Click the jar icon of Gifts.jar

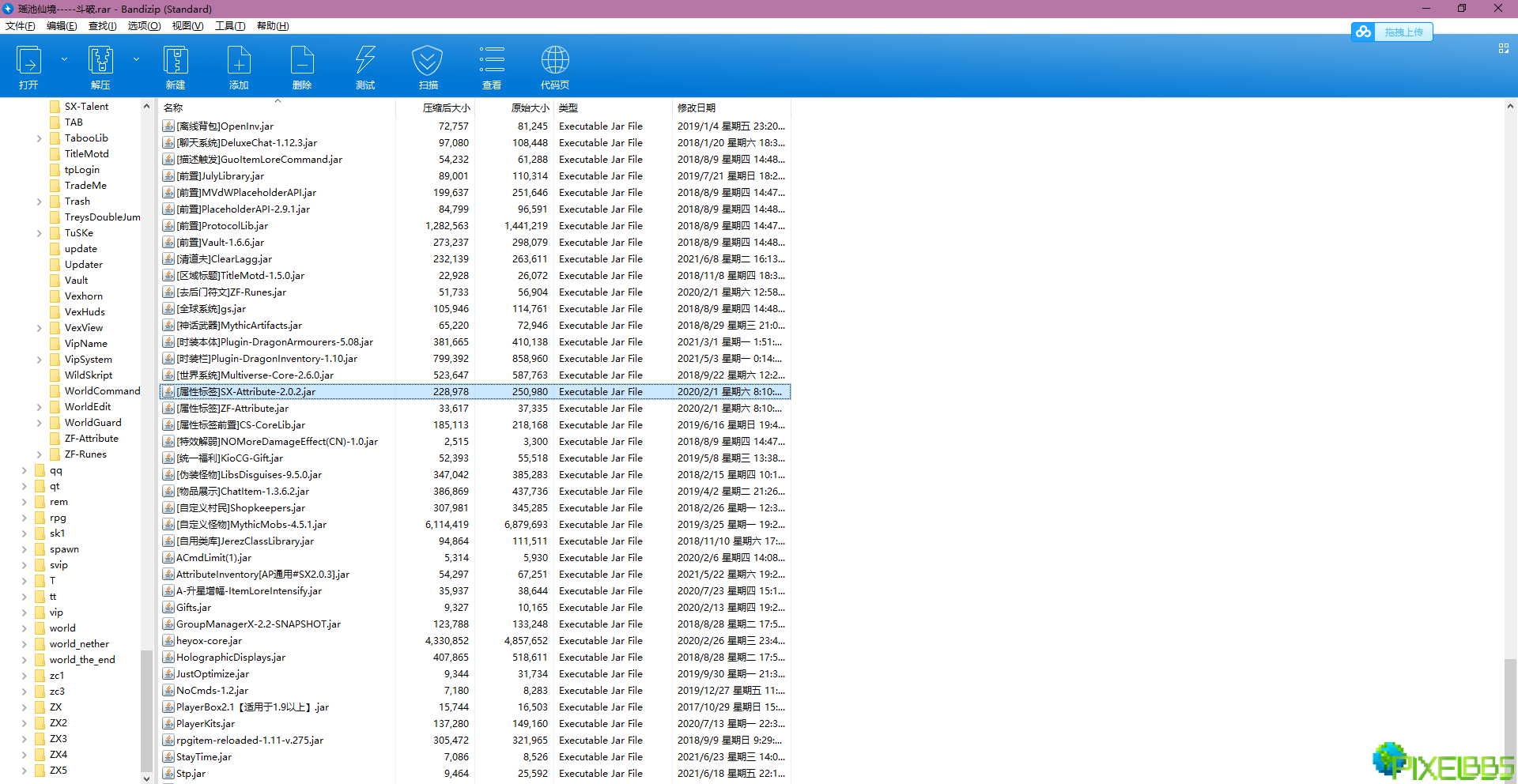pos(168,608)
